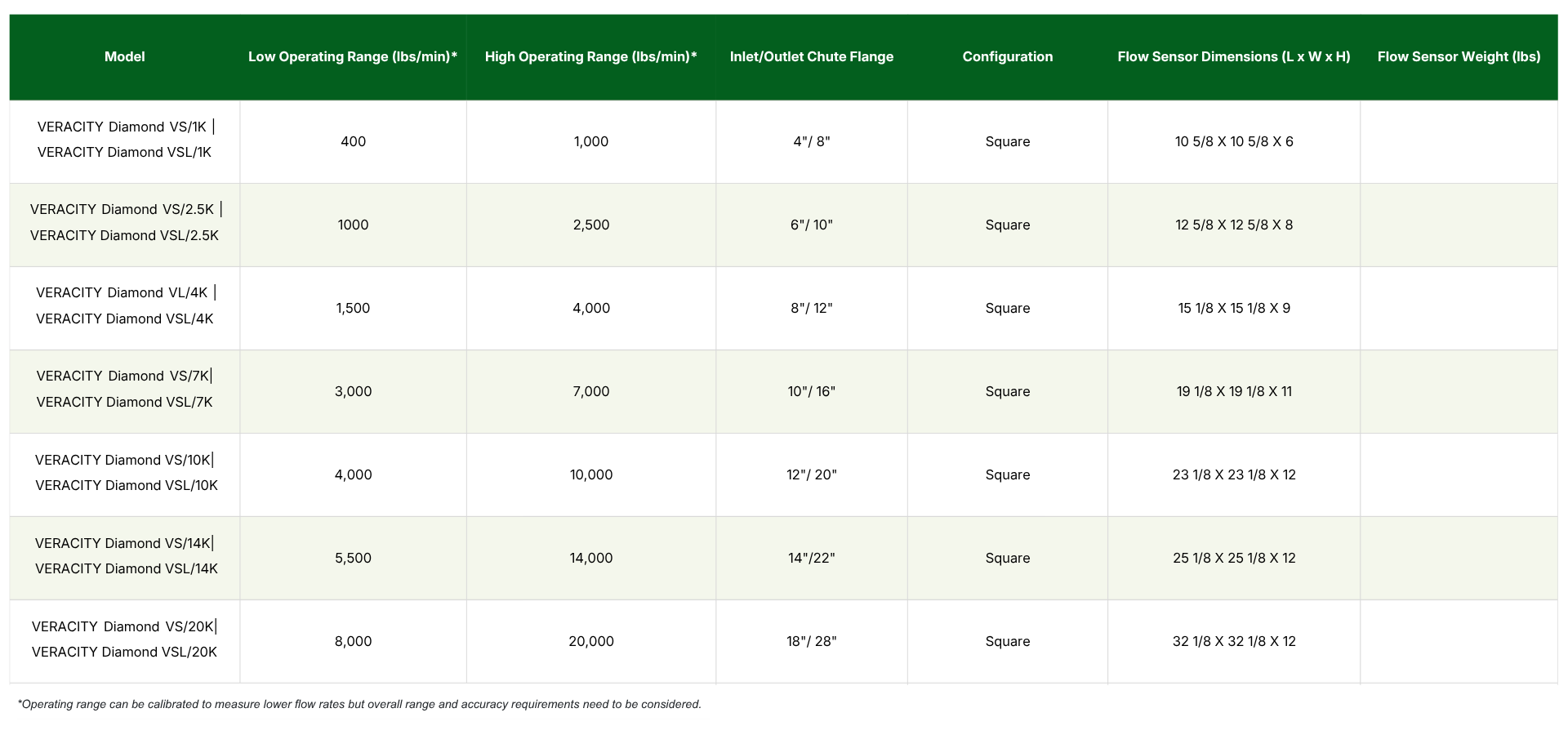Image resolution: width=1568 pixels, height=735 pixels.
Task: Select the 10 5/8 X 10 5/8 X 6 dimensions
Action: 1233,141
